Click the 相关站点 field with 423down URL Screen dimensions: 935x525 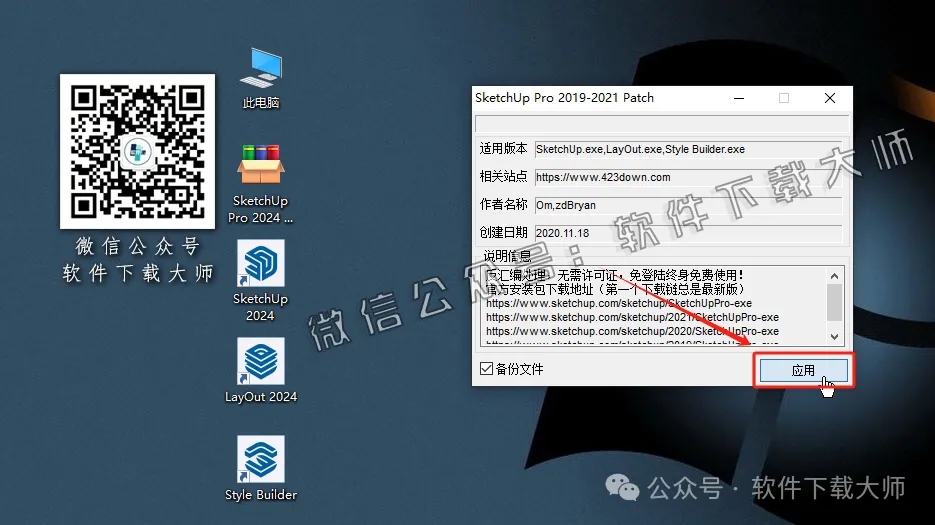point(688,177)
